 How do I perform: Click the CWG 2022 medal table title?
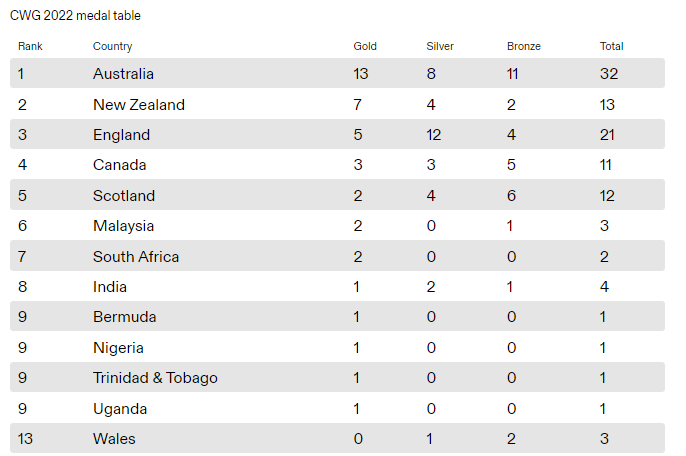click(x=75, y=15)
